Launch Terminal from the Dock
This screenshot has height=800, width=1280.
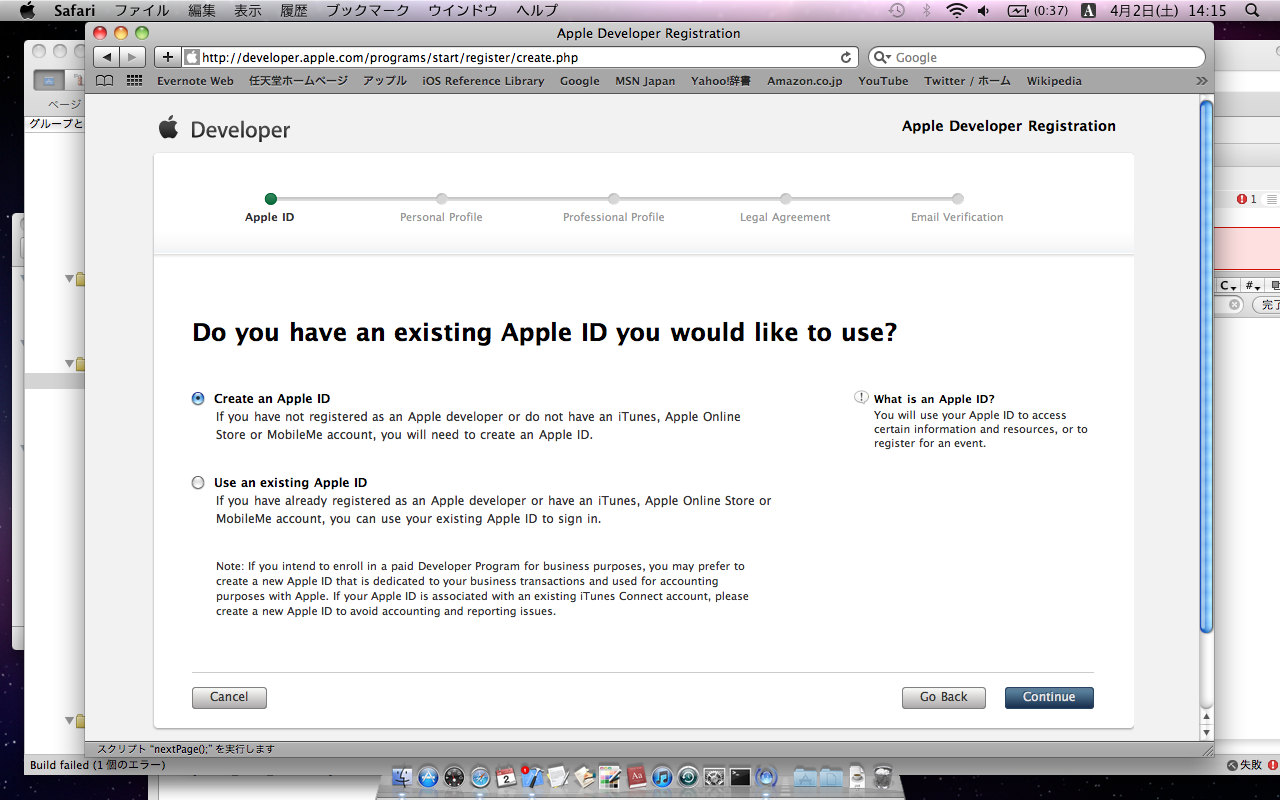click(740, 777)
